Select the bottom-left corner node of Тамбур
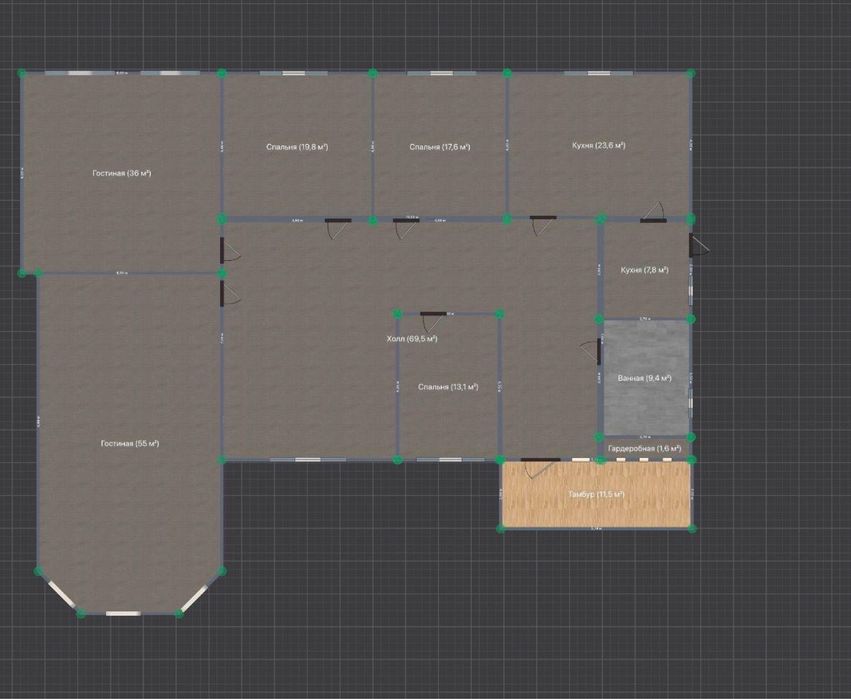Screen dimensions: 851x699 click(501, 528)
